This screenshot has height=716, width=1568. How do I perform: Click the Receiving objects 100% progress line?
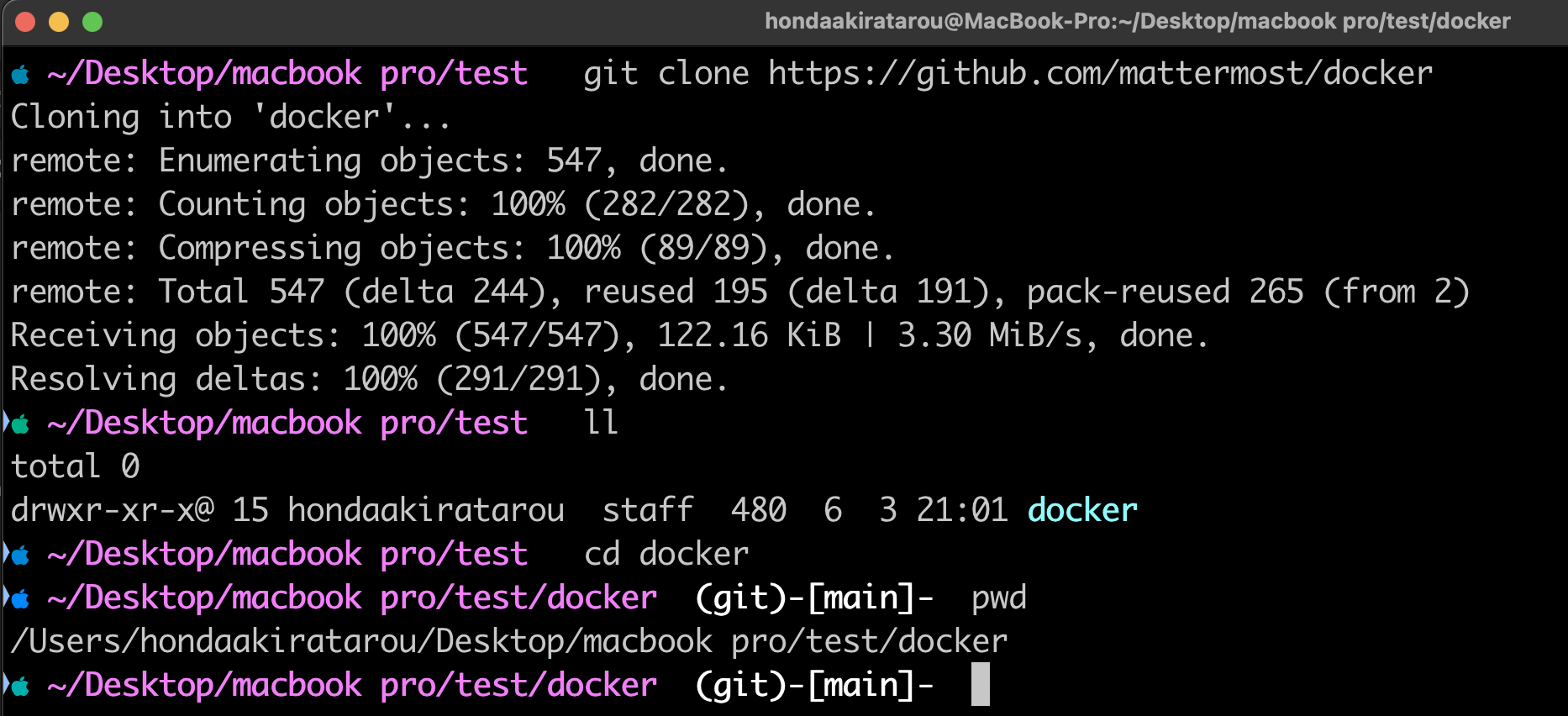[605, 335]
